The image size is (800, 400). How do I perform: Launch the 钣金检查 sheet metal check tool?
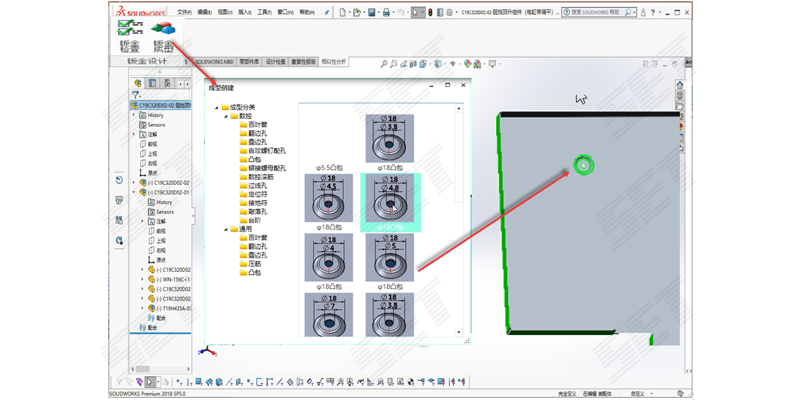coord(130,36)
